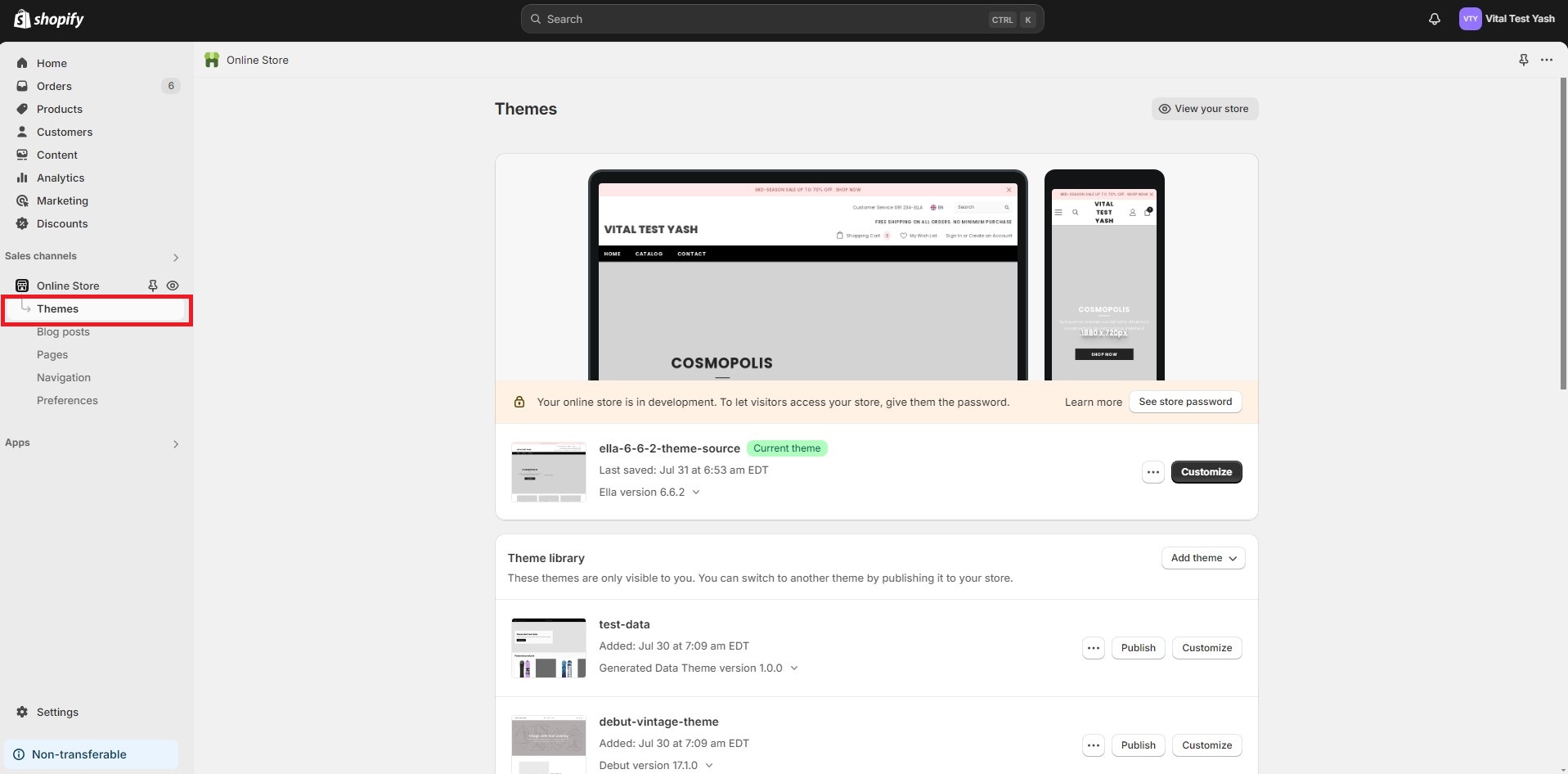
Task: Click the Orders count badge 6
Action: point(171,86)
